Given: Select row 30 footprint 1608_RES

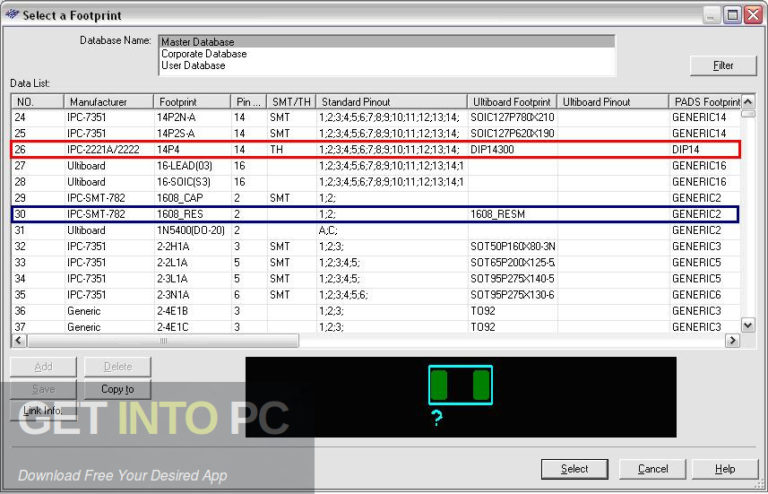Looking at the screenshot, I should point(376,214).
